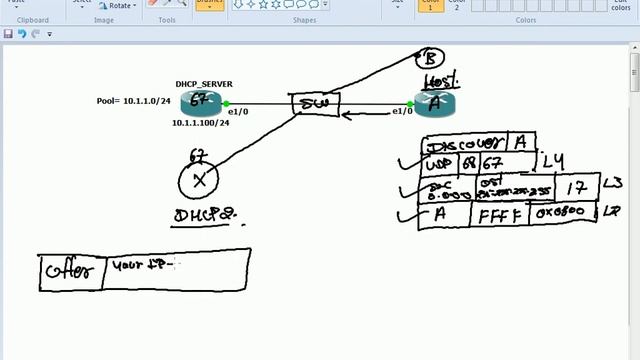Click the DHCP_SERVER router icon on canvas
Image resolution: width=640 pixels, height=360 pixels.
[x=201, y=103]
